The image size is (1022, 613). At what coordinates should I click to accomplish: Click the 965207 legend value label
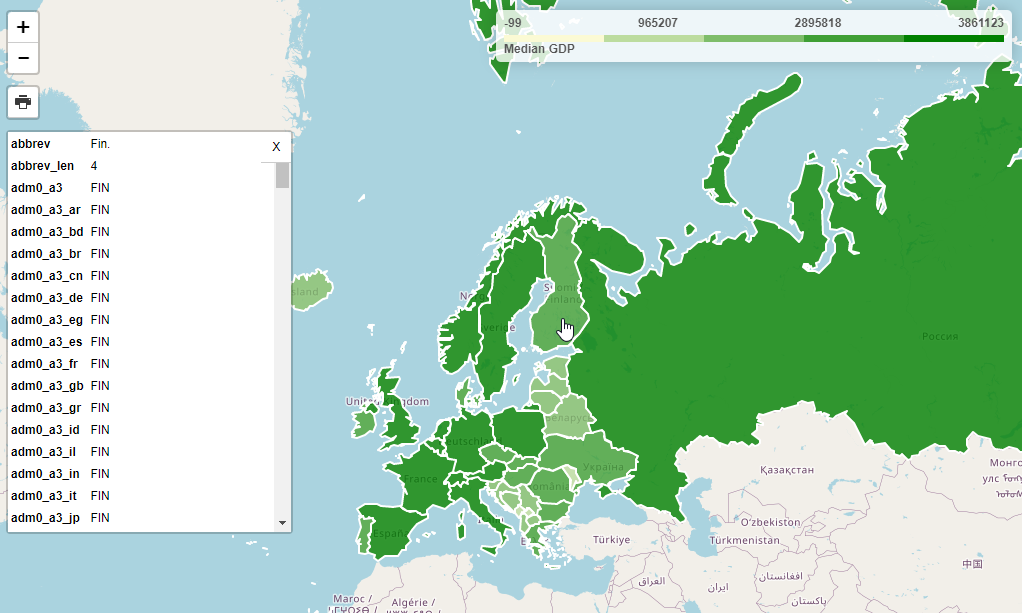click(x=657, y=23)
